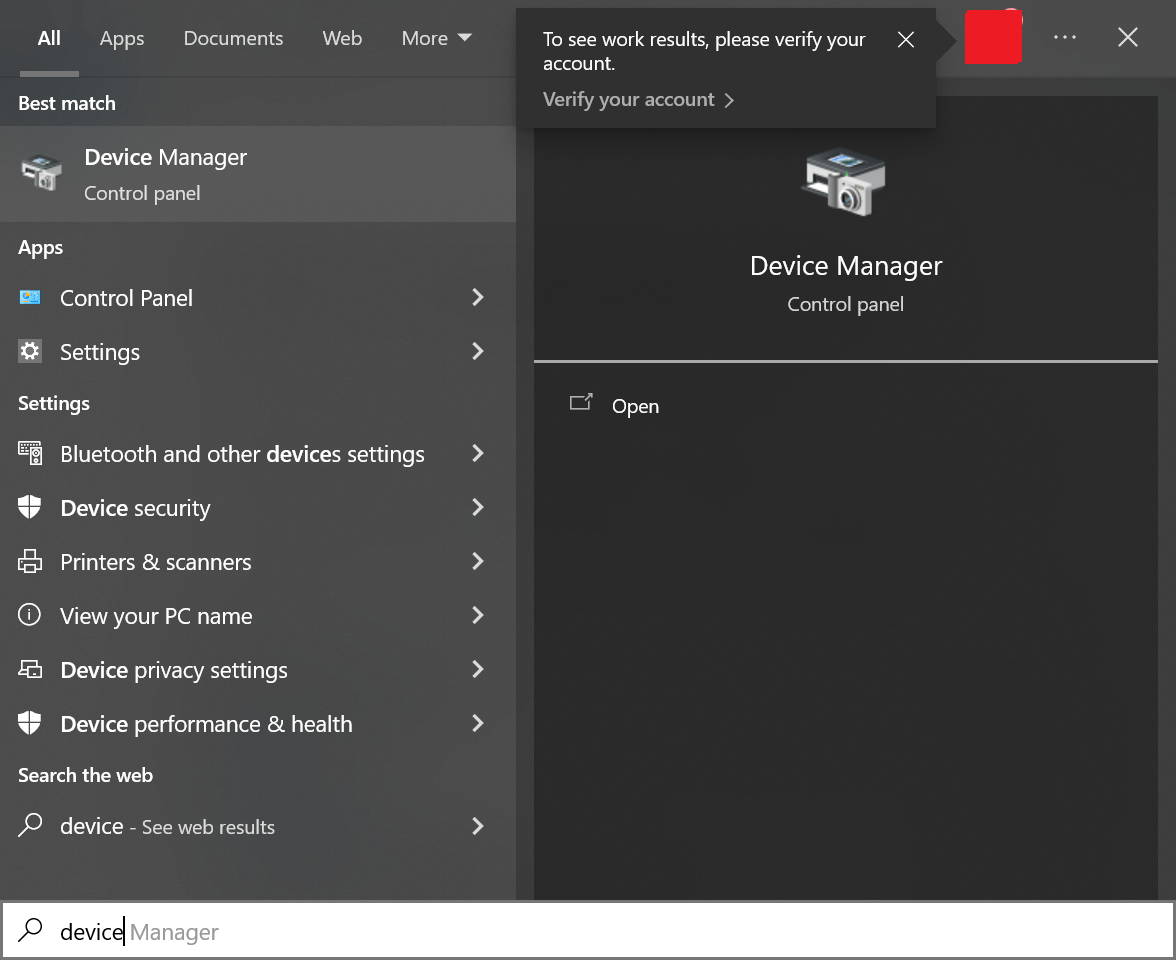This screenshot has width=1176, height=960.
Task: Select the Control Panel app result
Action: pos(257,298)
